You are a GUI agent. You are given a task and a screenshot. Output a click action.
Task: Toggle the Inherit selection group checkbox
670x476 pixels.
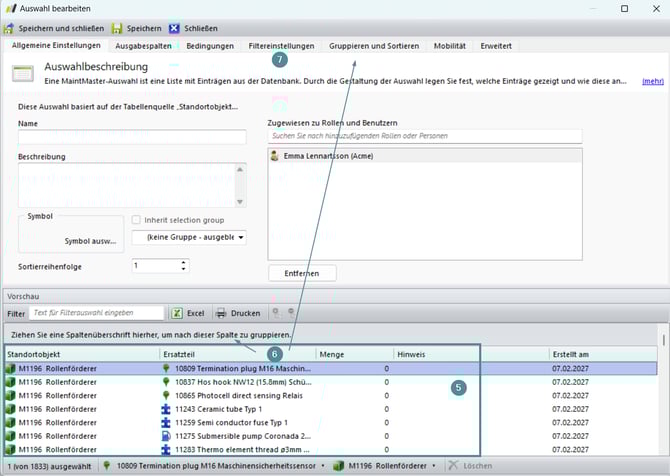click(136, 220)
